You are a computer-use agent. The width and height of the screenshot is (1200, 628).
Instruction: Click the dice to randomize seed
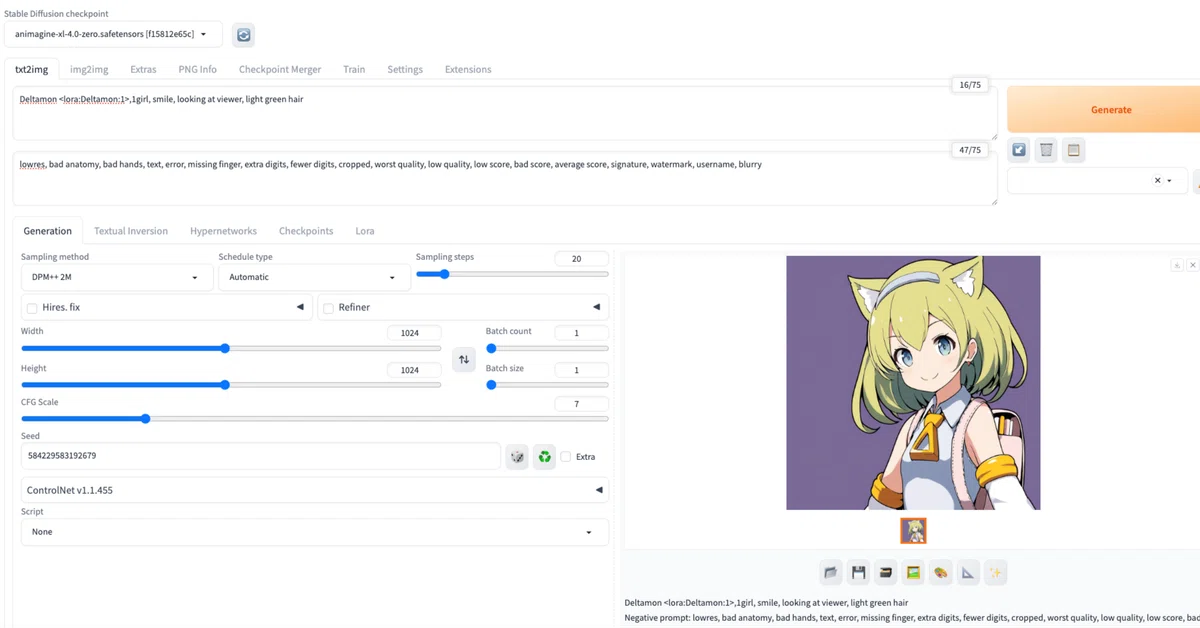tap(517, 457)
